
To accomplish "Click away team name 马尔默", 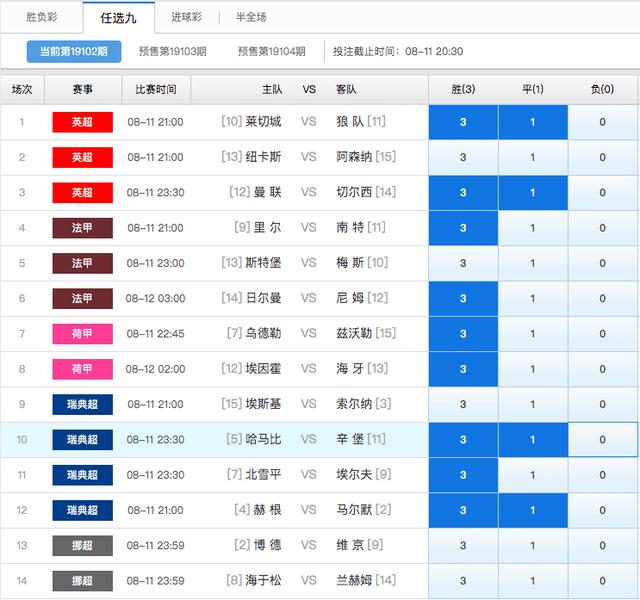I will pyautogui.click(x=354, y=510).
